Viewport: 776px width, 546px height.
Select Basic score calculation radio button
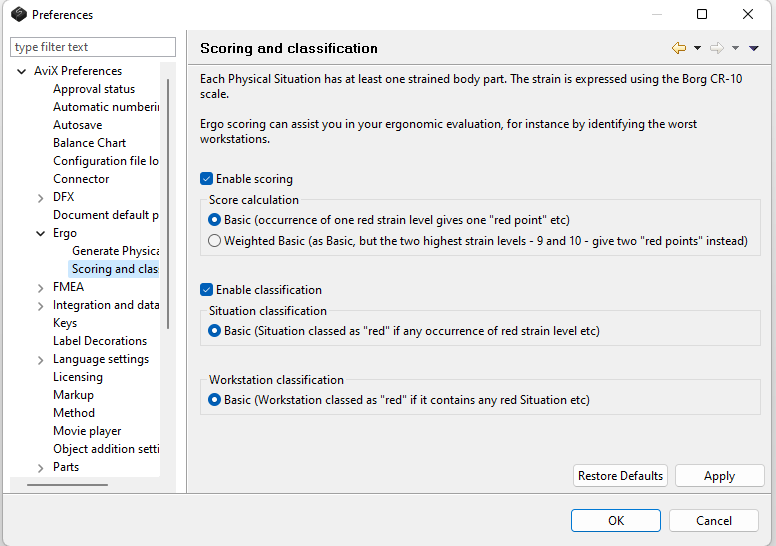[x=215, y=219]
